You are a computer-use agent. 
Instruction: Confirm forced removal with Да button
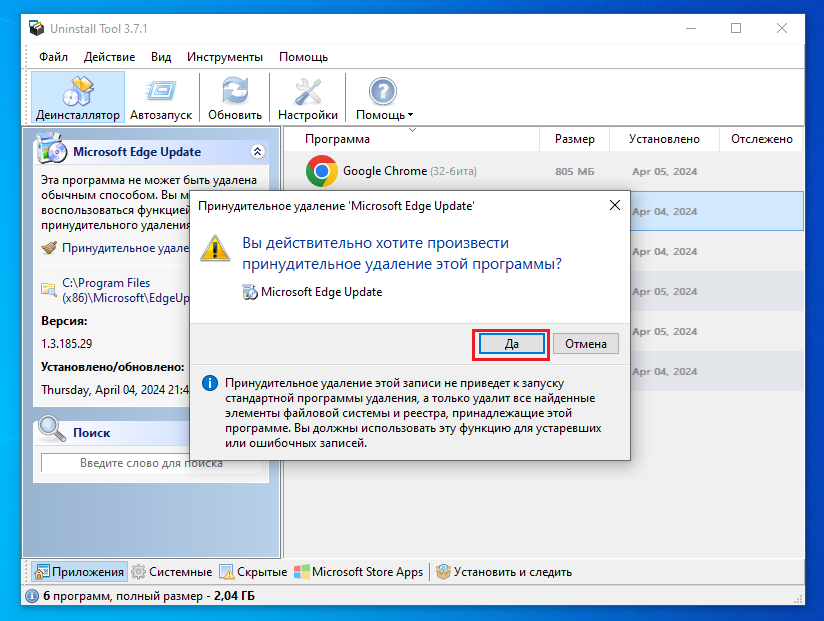[x=511, y=344]
